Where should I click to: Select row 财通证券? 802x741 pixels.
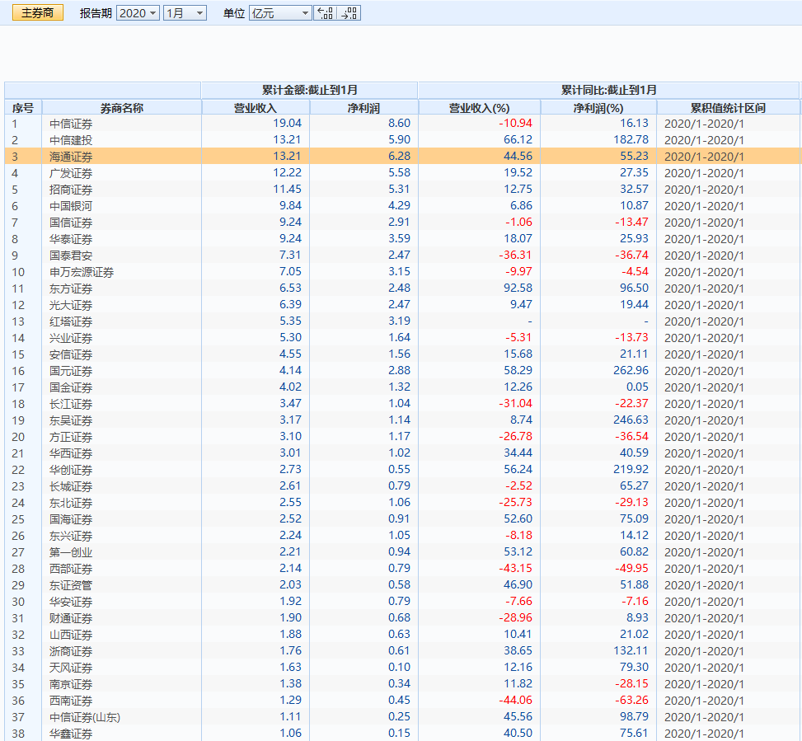point(402,618)
